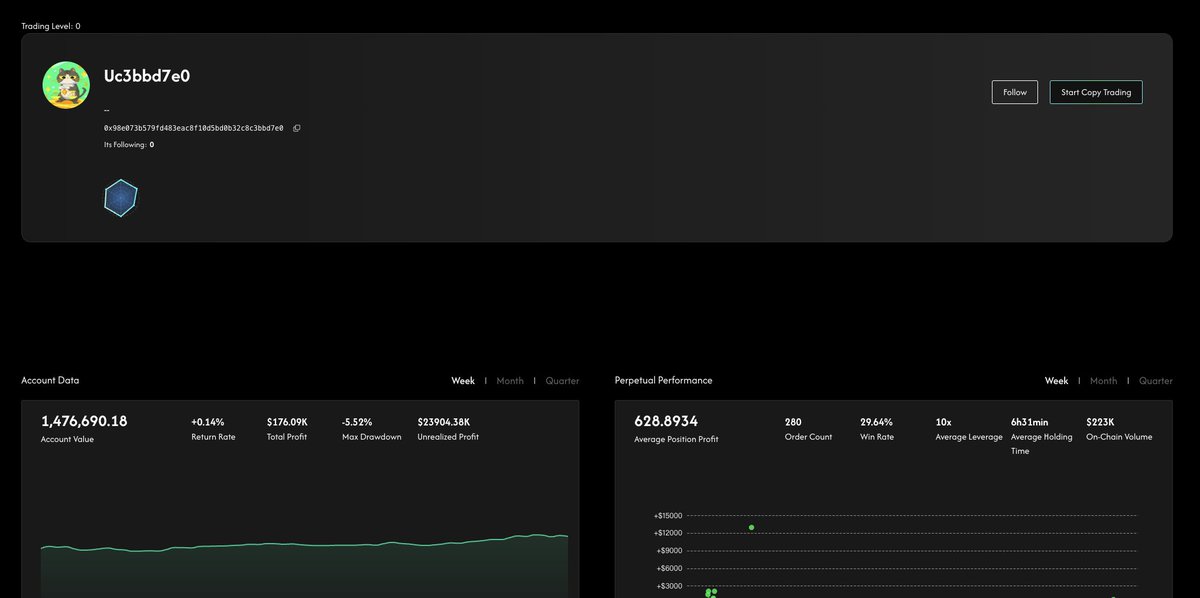
Task: Open the cat profile avatar
Action: point(66,85)
